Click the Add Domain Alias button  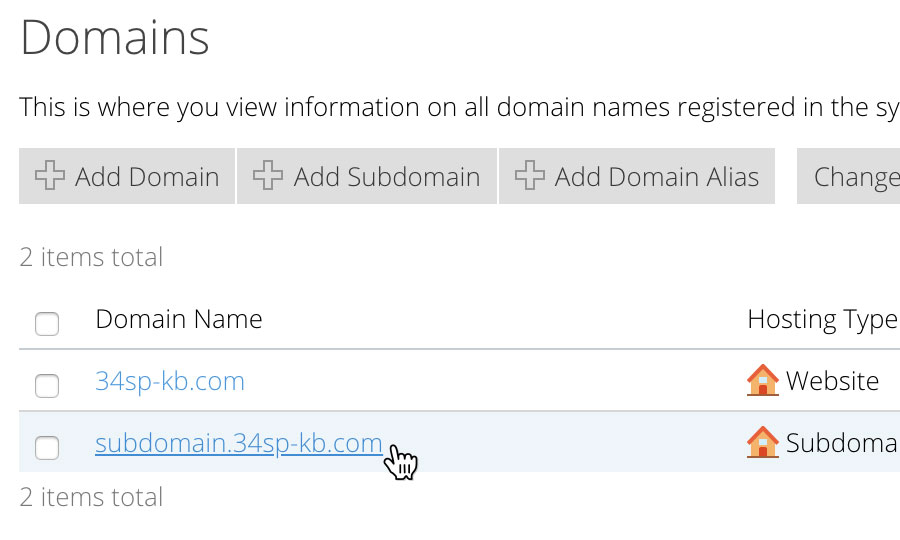click(x=637, y=176)
